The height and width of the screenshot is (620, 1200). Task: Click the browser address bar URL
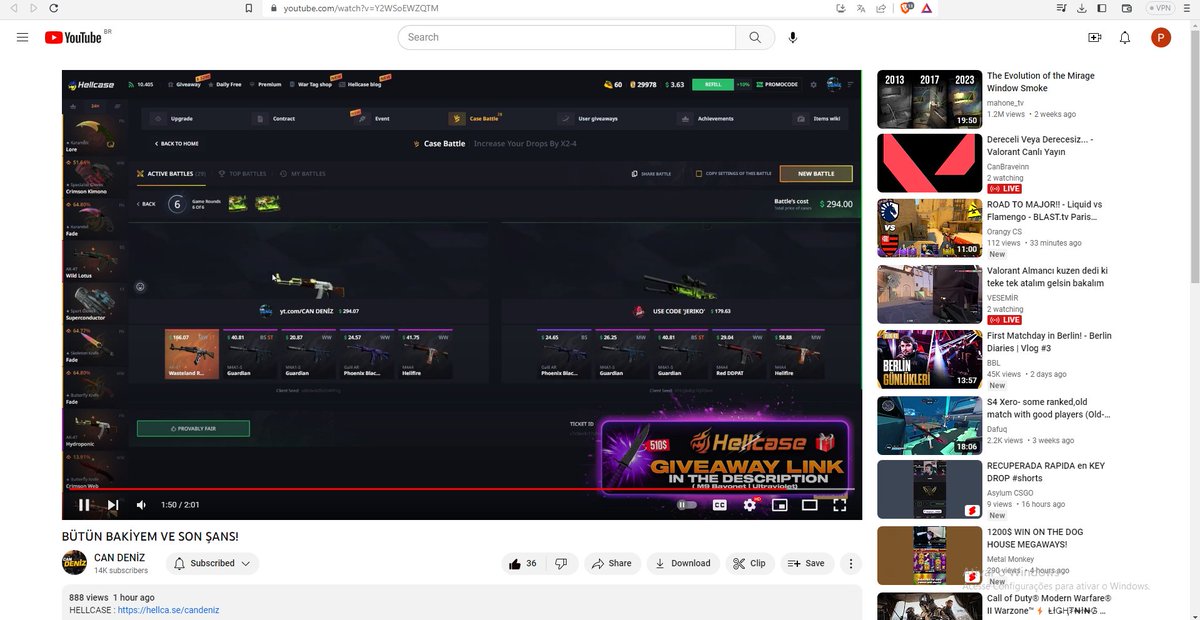point(361,8)
